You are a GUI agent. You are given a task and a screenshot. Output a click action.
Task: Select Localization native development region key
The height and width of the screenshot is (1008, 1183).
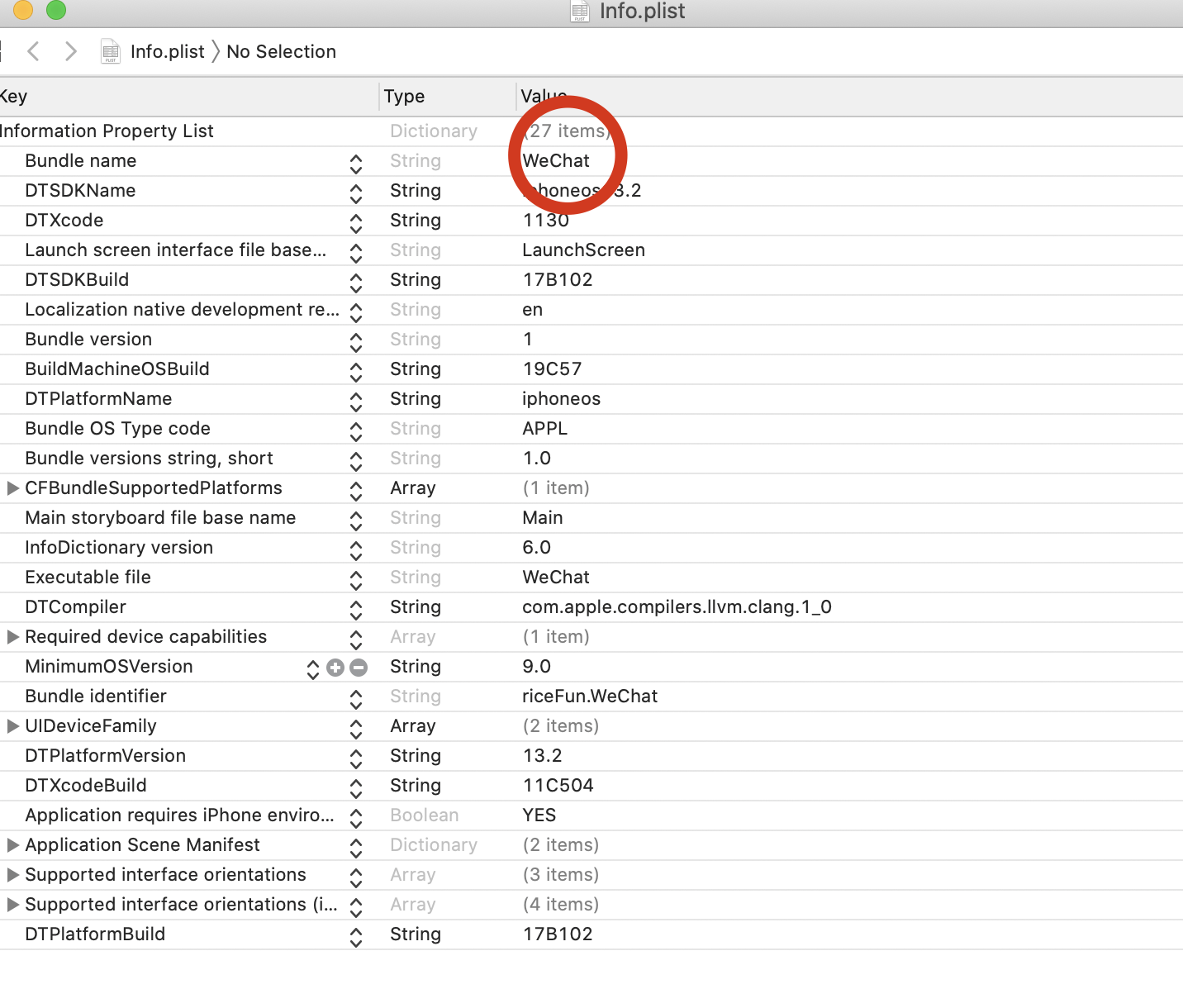pyautogui.click(x=182, y=310)
